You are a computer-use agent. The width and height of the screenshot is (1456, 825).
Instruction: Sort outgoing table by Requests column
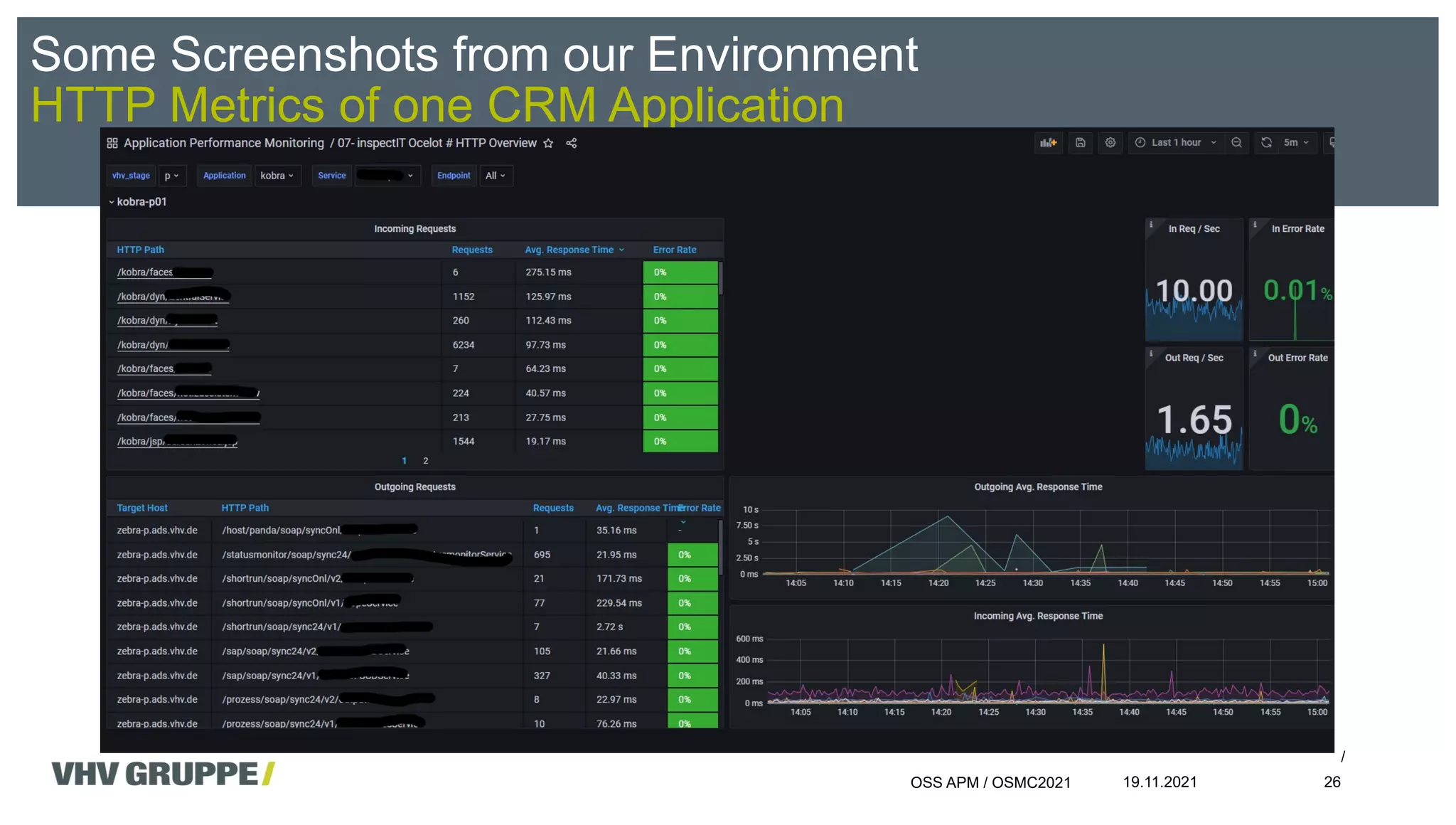point(553,508)
